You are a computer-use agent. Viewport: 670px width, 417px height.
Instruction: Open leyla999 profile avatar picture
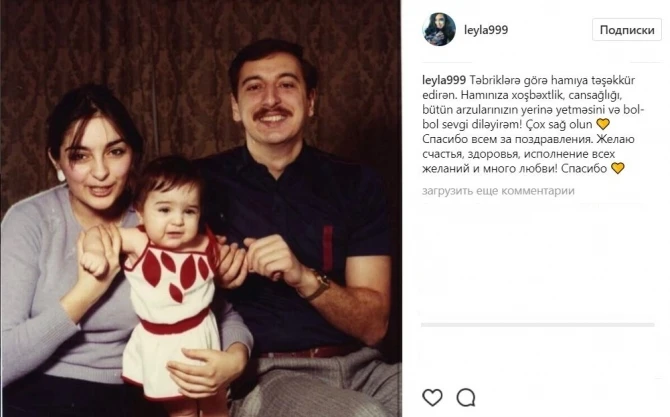click(x=439, y=29)
